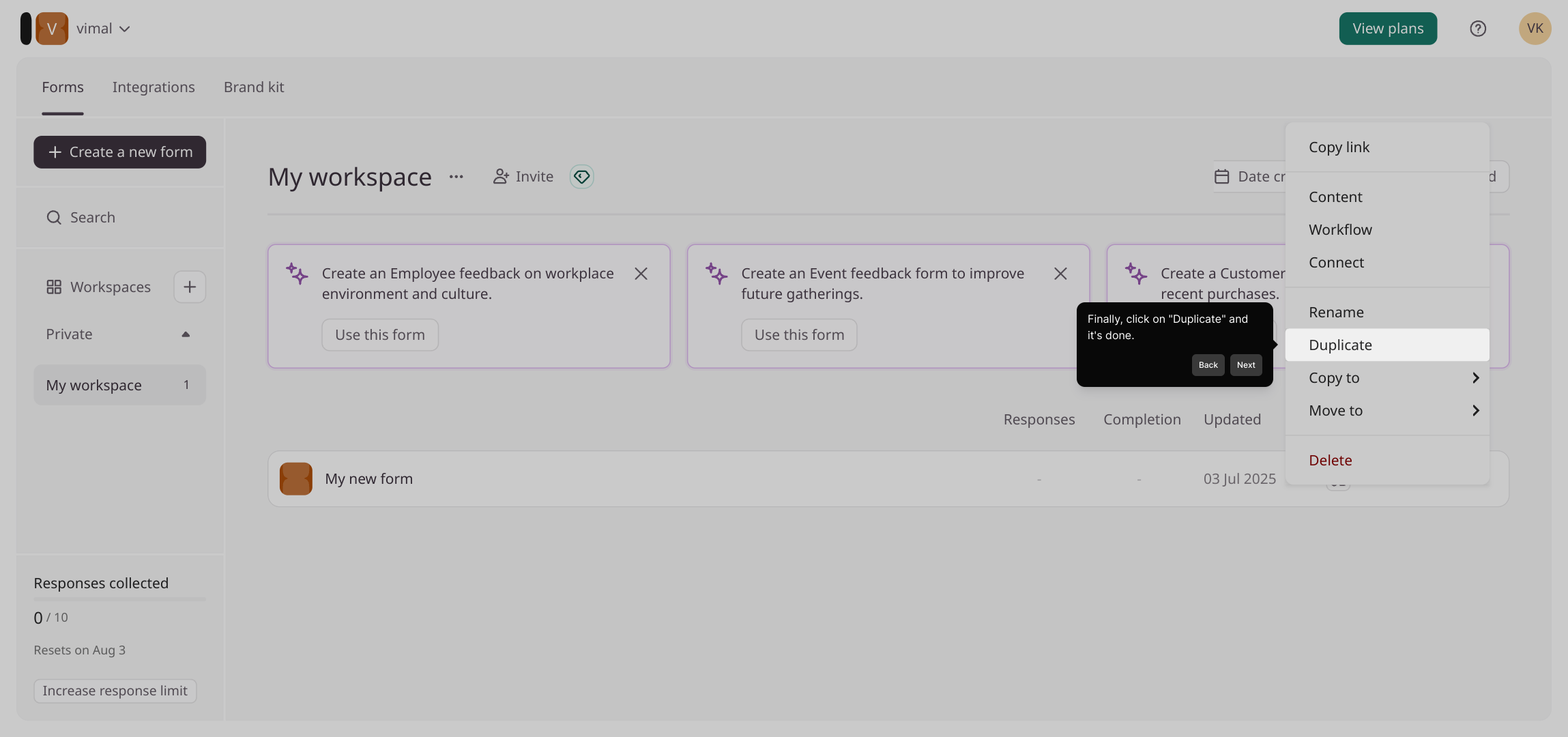The height and width of the screenshot is (737, 1568).
Task: Choose Workflow in context menu
Action: click(1387, 230)
